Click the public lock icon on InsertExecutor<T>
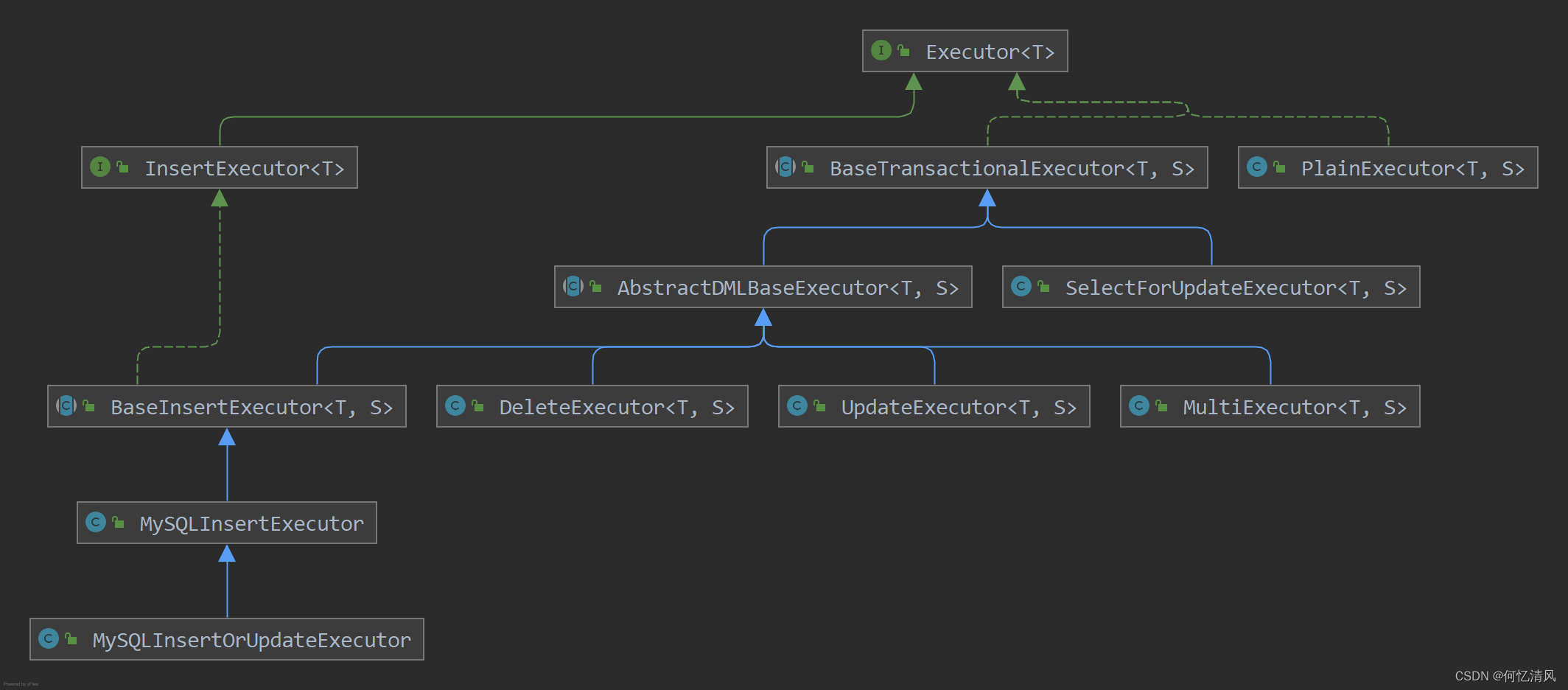The image size is (1568, 690). coord(122,167)
